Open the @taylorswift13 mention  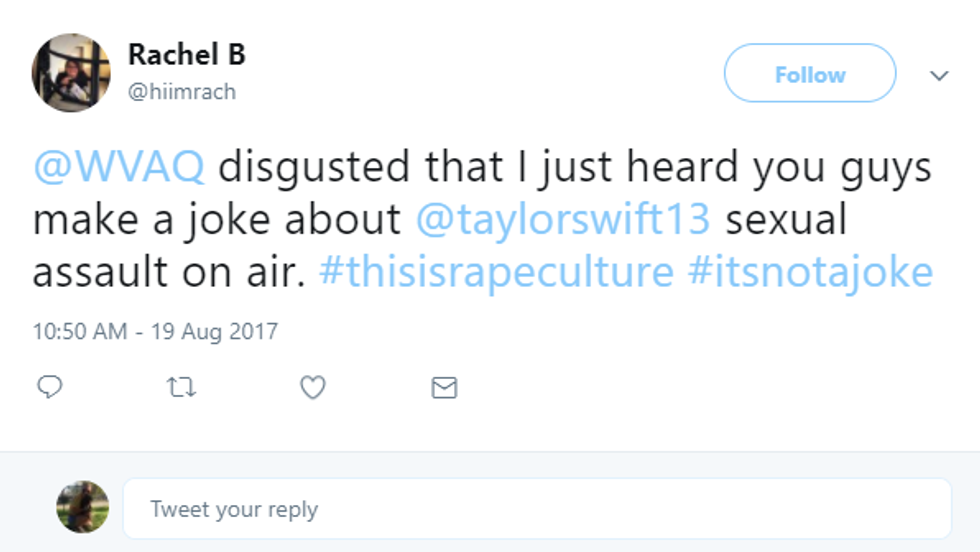[x=561, y=220]
